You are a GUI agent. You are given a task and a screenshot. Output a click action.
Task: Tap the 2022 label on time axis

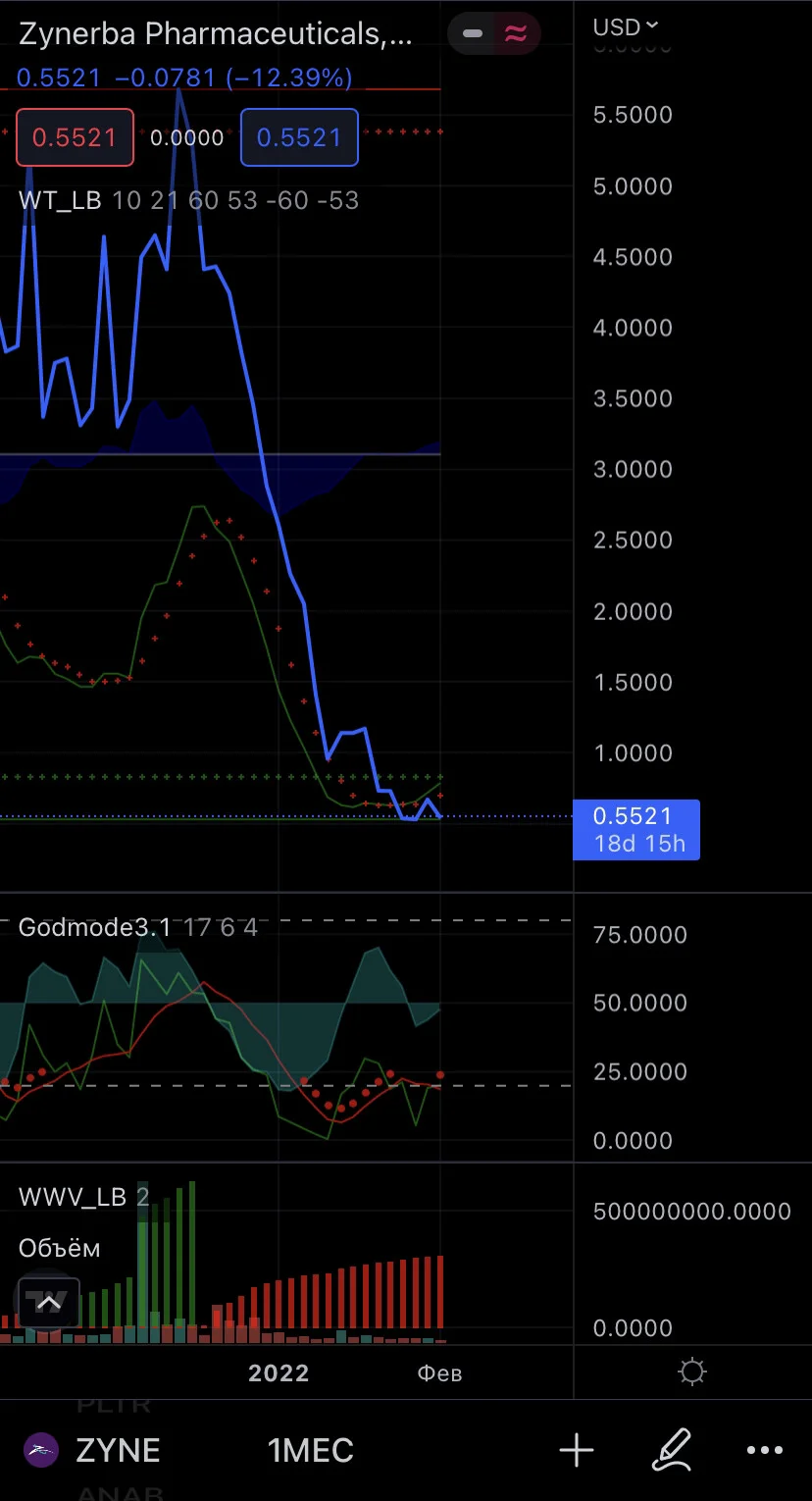pyautogui.click(x=279, y=1372)
